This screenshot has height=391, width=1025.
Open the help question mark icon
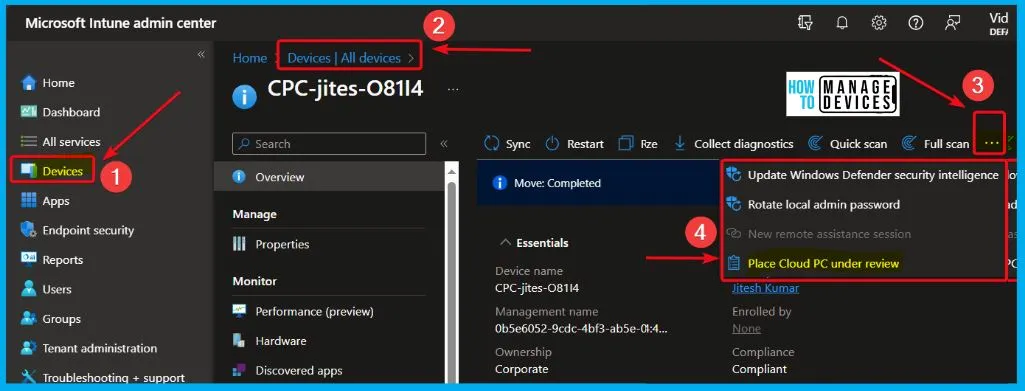915,23
